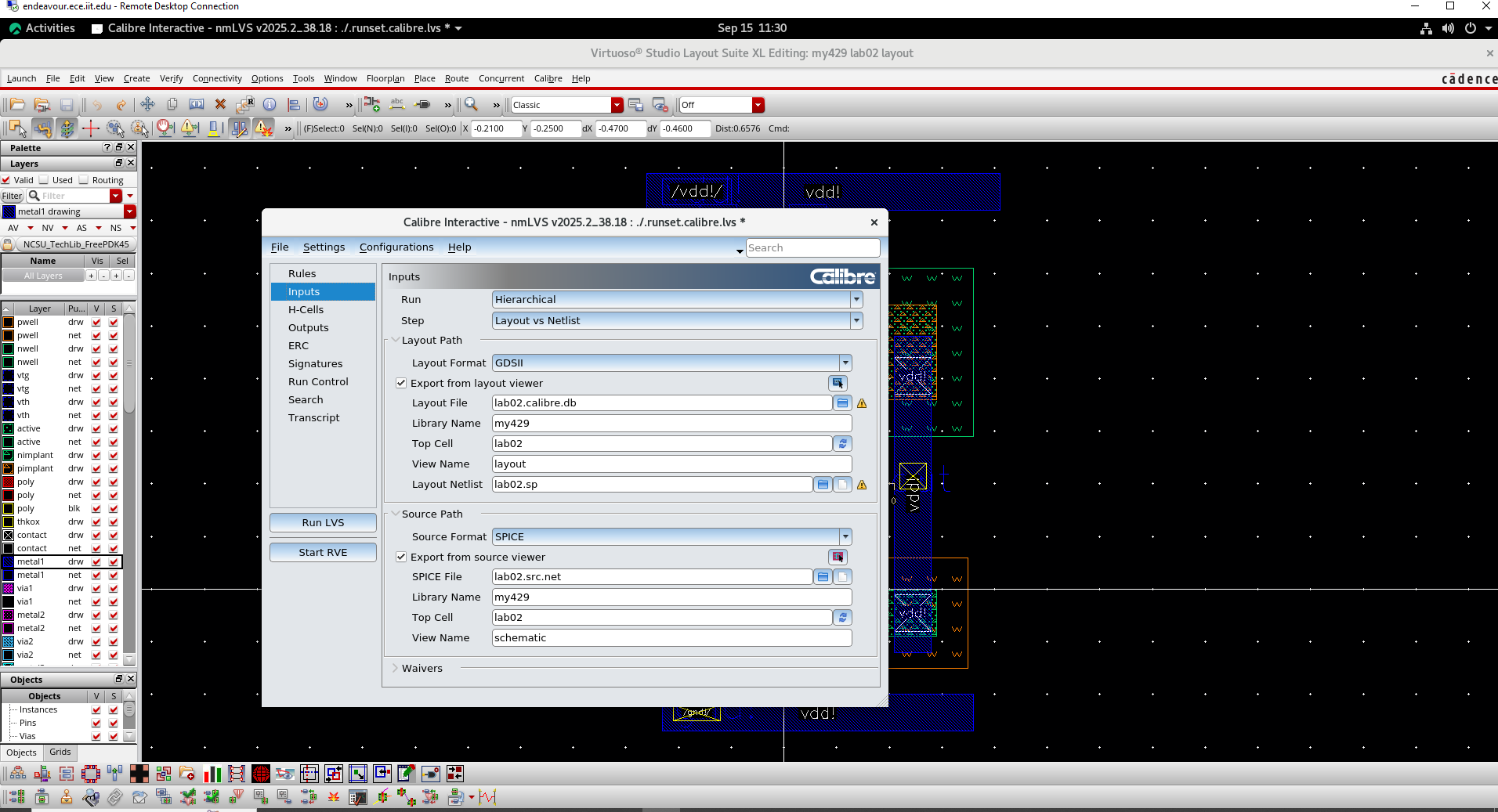1498x812 pixels.
Task: Expand the Waivers section
Action: coord(396,668)
